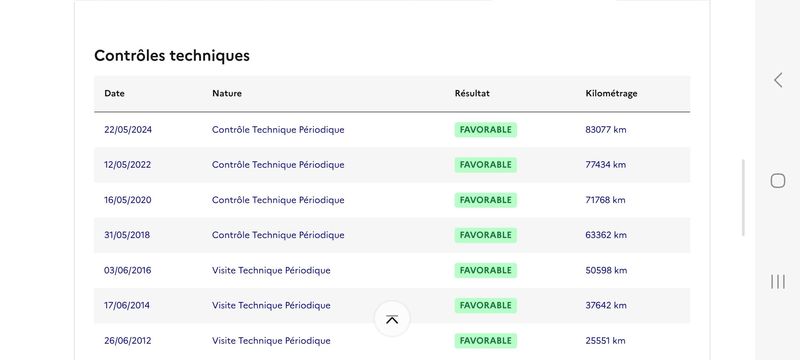Select the 25551 km mileage value
Viewport: 800px width, 360px height.
coord(605,341)
